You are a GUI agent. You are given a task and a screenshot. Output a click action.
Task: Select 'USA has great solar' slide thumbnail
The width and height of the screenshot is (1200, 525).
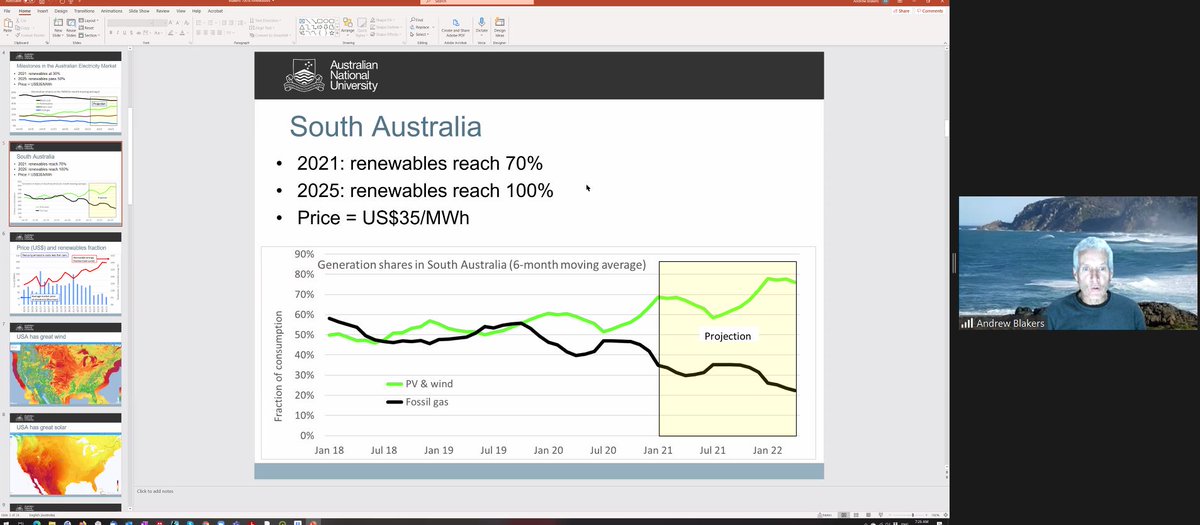(65, 456)
